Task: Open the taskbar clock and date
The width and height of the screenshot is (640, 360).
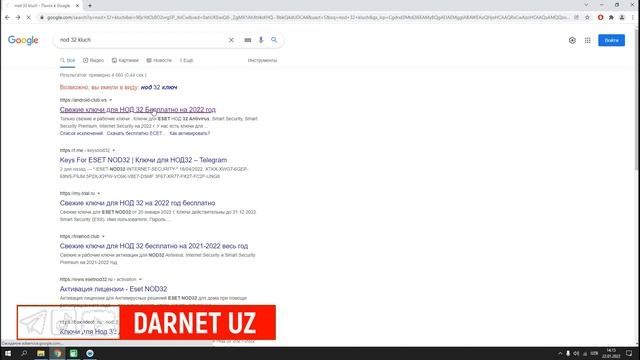Action: click(611, 353)
